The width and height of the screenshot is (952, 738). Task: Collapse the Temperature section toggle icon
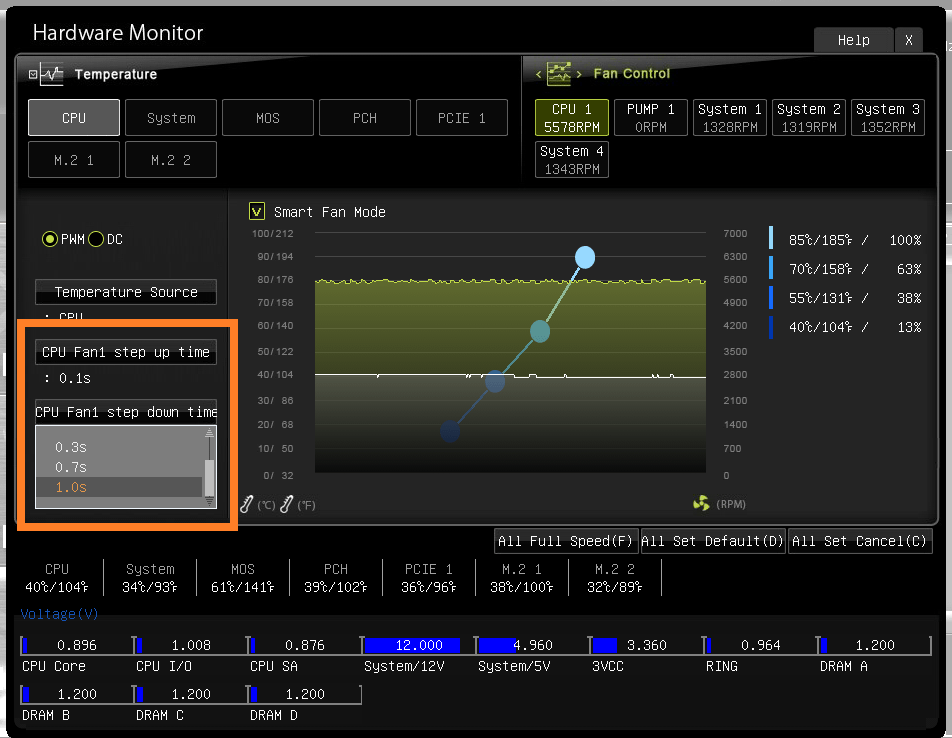pos(33,74)
